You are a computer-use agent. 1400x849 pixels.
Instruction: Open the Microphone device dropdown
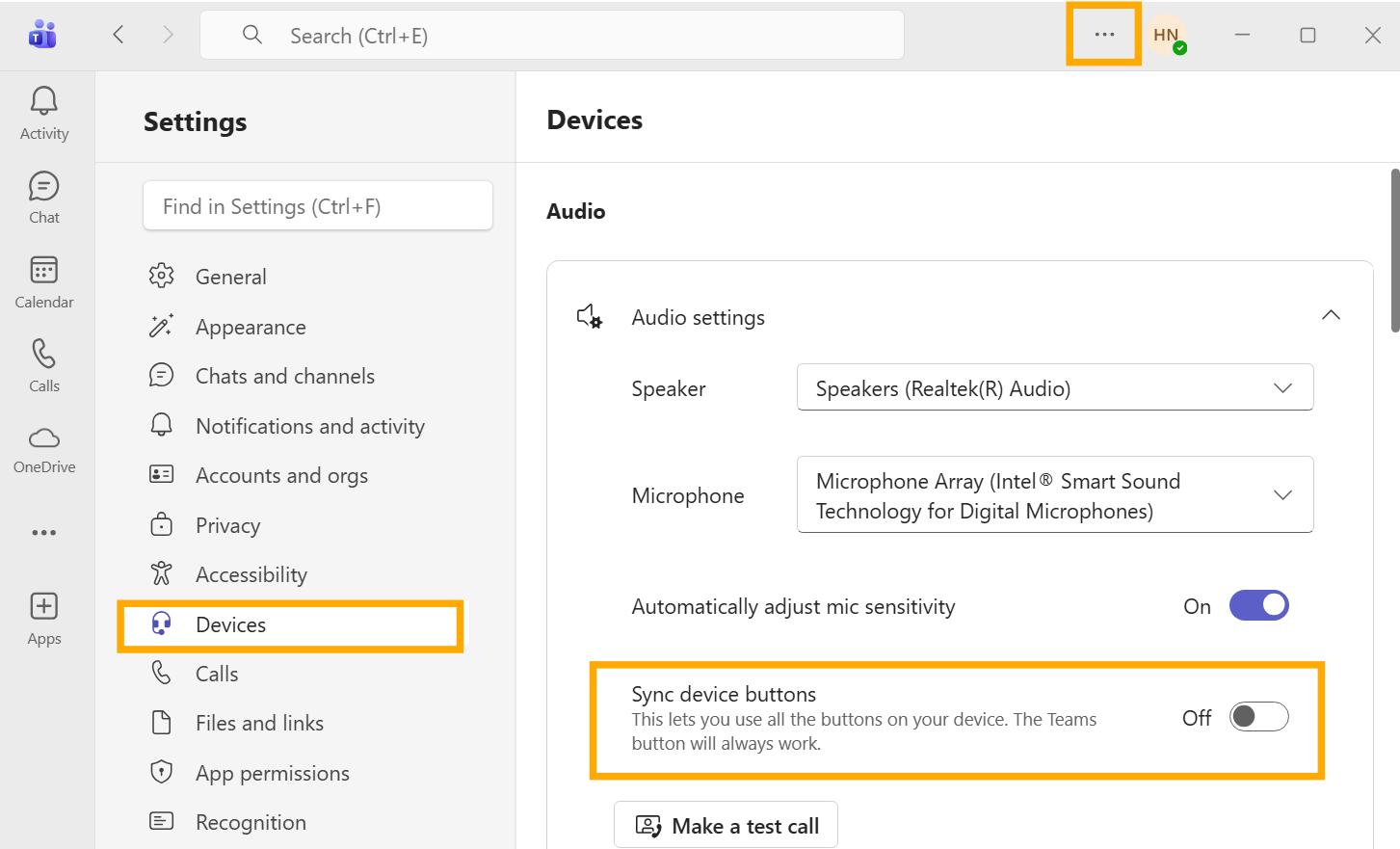1054,494
